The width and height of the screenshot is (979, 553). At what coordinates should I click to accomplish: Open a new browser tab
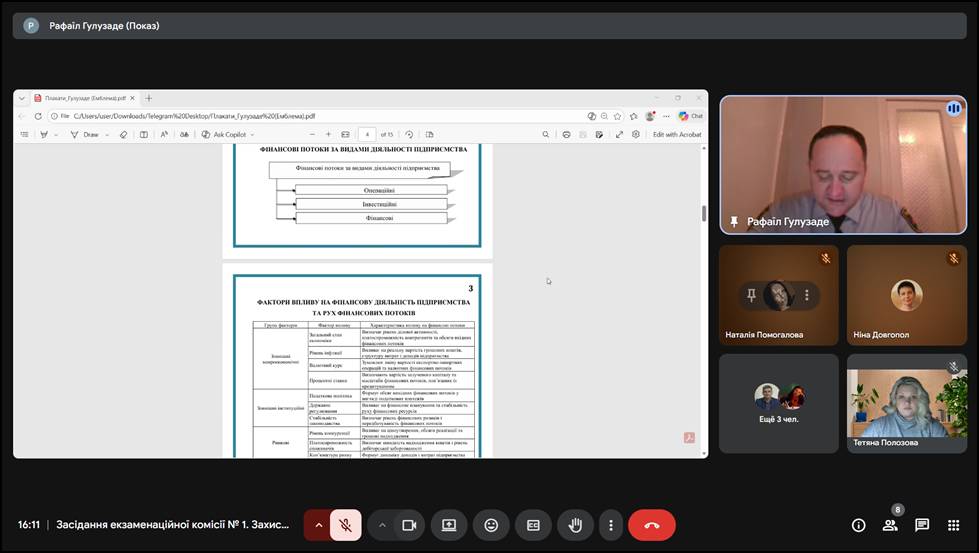149,98
